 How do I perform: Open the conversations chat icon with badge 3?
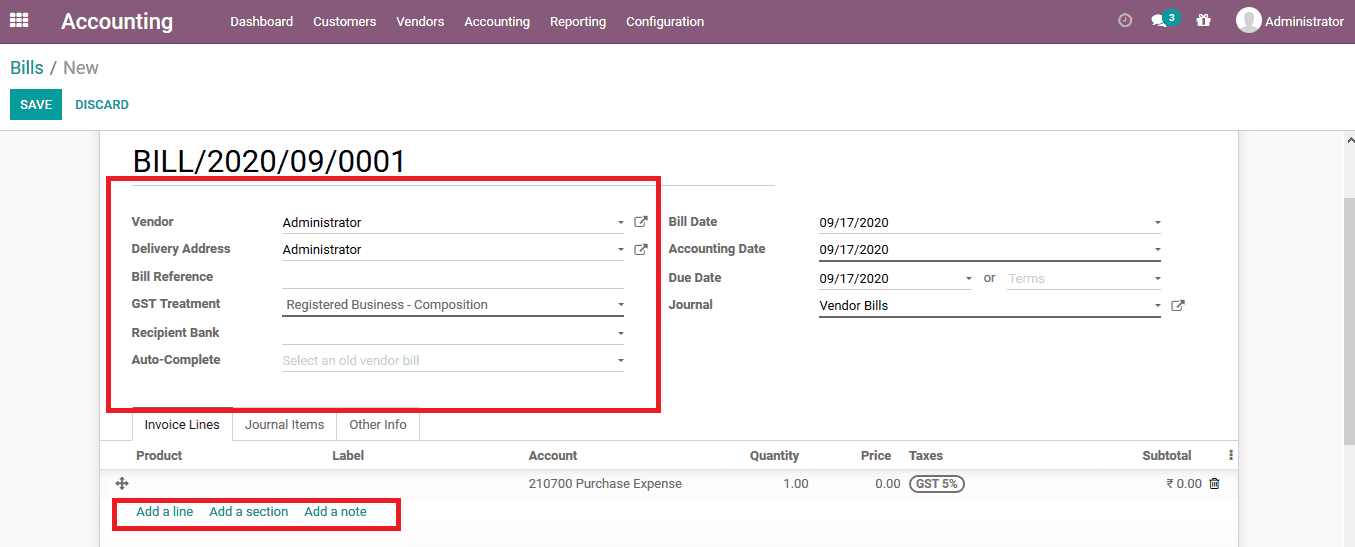point(1164,20)
